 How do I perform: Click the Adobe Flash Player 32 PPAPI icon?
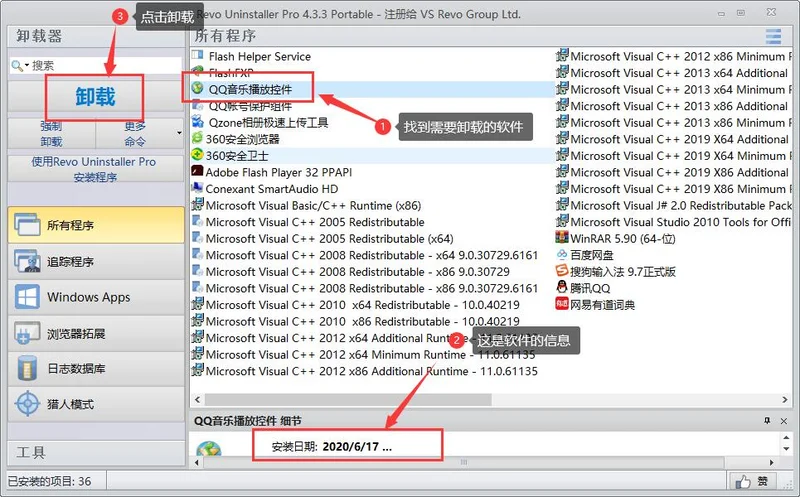pyautogui.click(x=197, y=171)
